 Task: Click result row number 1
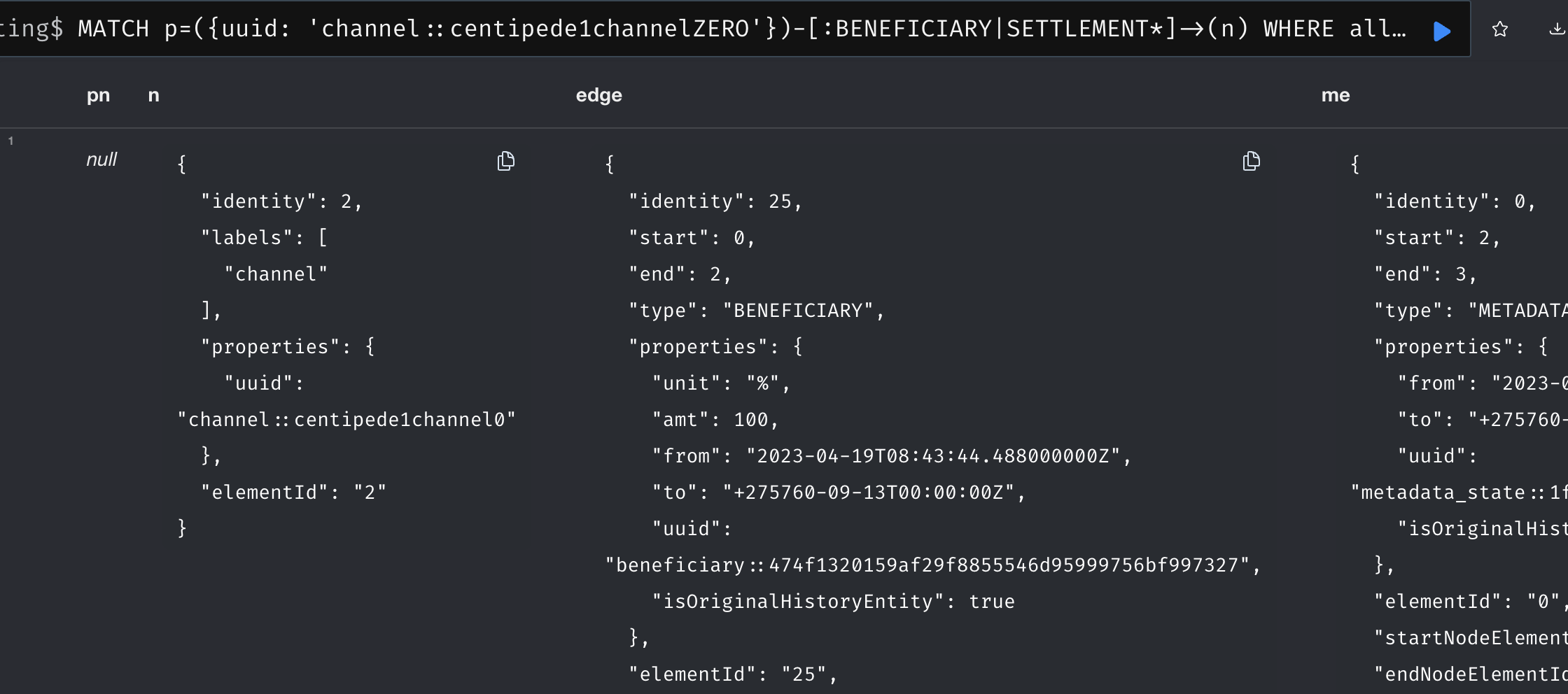pos(11,140)
